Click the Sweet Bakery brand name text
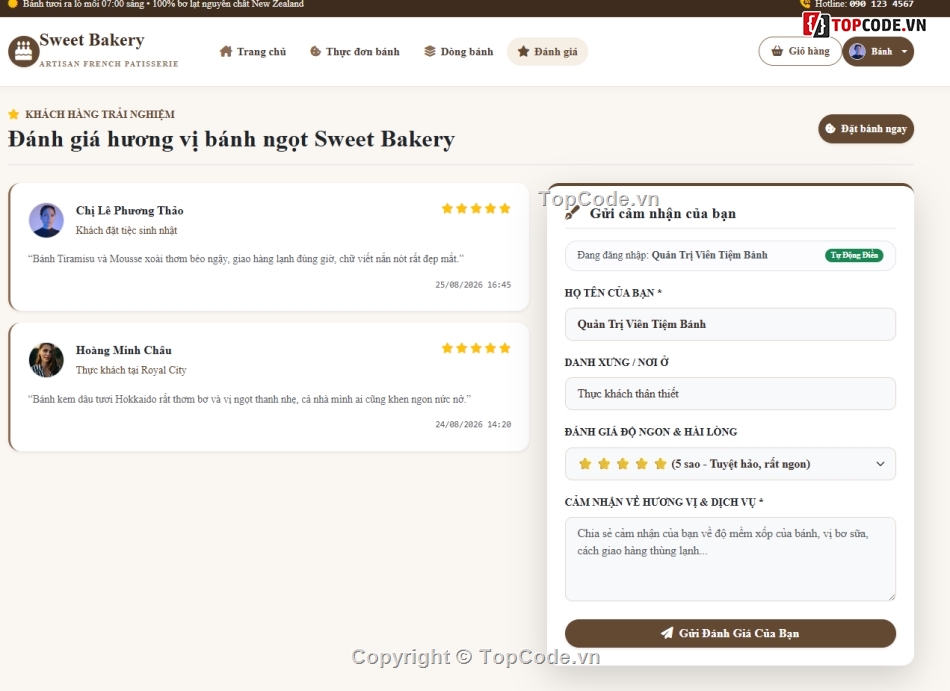Screen dimensions: 950x691 92,40
